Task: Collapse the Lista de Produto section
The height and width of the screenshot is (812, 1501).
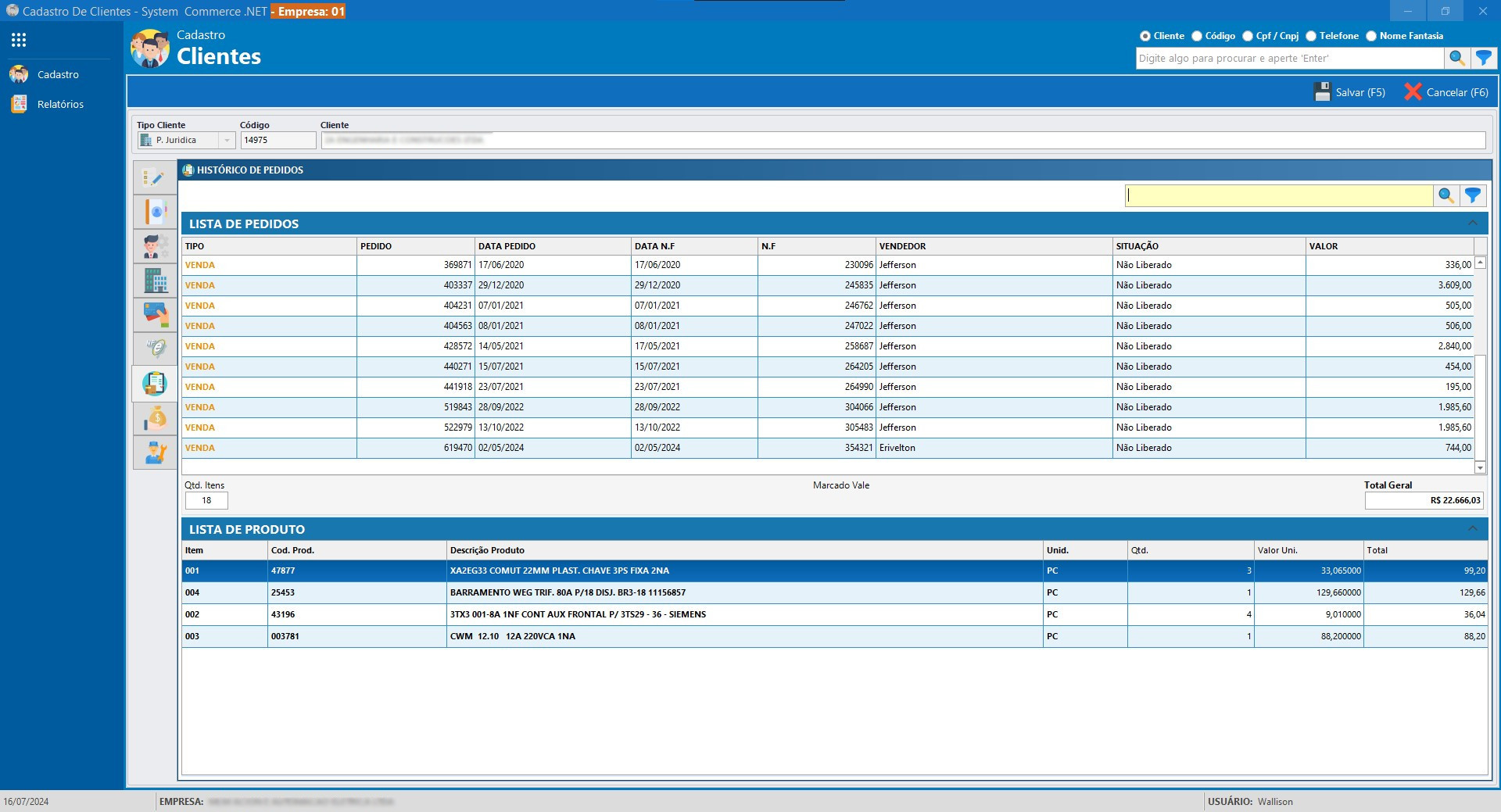Action: [x=1473, y=529]
